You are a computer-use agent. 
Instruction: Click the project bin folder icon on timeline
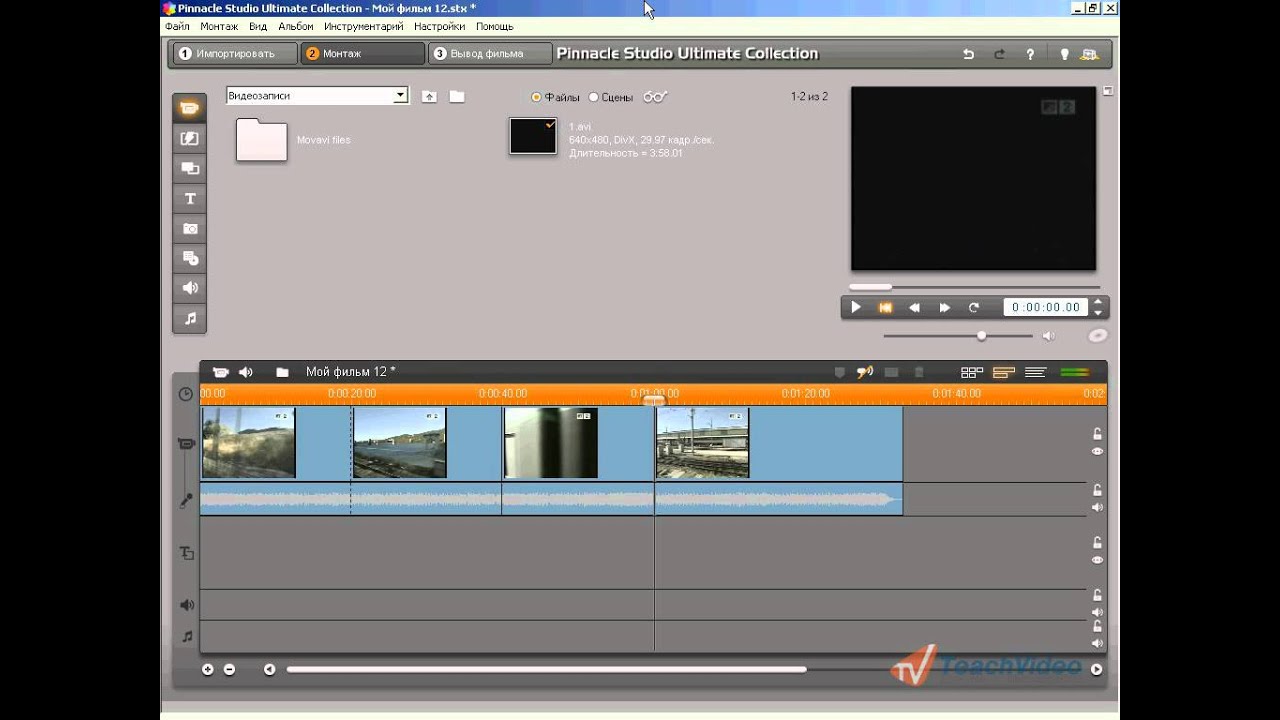coord(282,372)
